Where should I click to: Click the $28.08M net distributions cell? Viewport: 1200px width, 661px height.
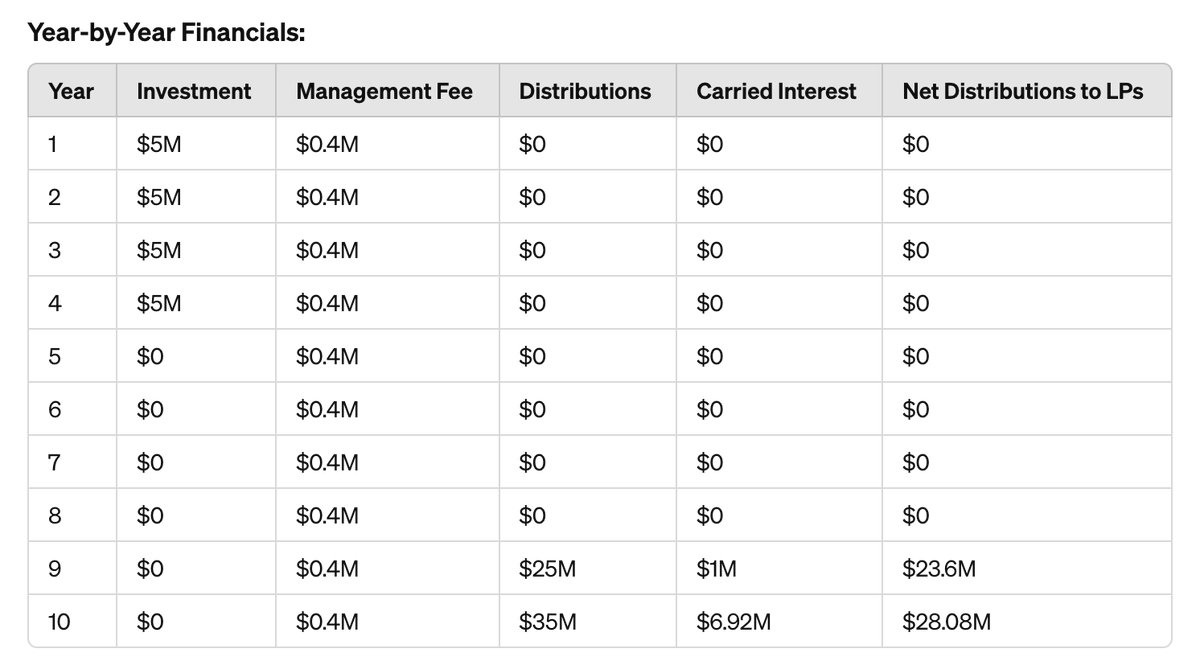pyautogui.click(x=946, y=622)
